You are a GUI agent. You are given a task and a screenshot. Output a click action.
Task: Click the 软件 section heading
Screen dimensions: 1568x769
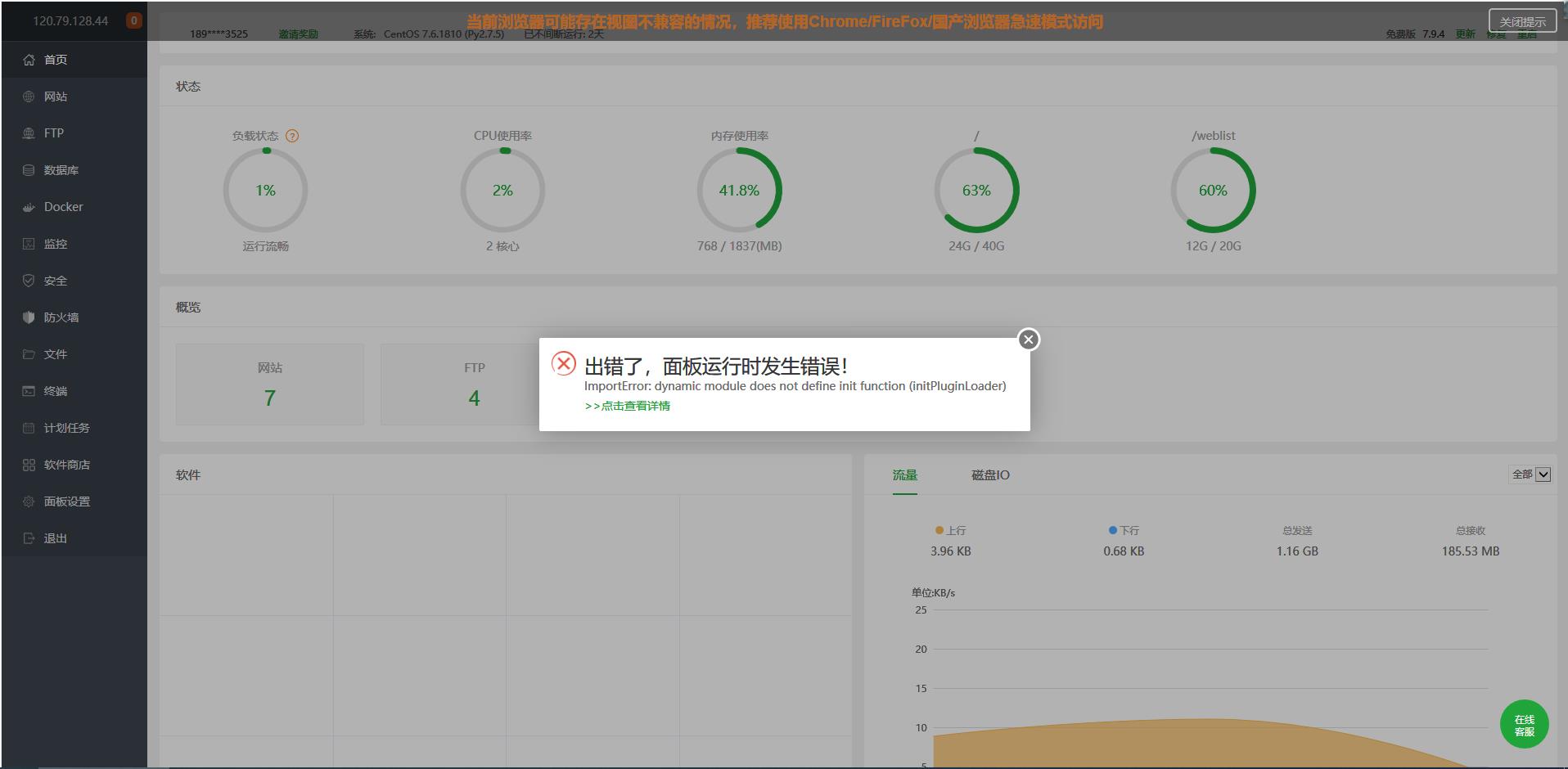[188, 475]
